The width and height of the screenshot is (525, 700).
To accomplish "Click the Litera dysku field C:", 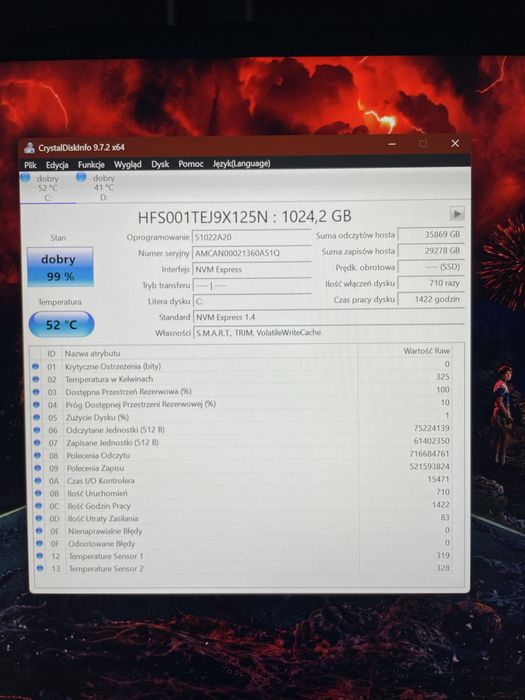I will [252, 301].
